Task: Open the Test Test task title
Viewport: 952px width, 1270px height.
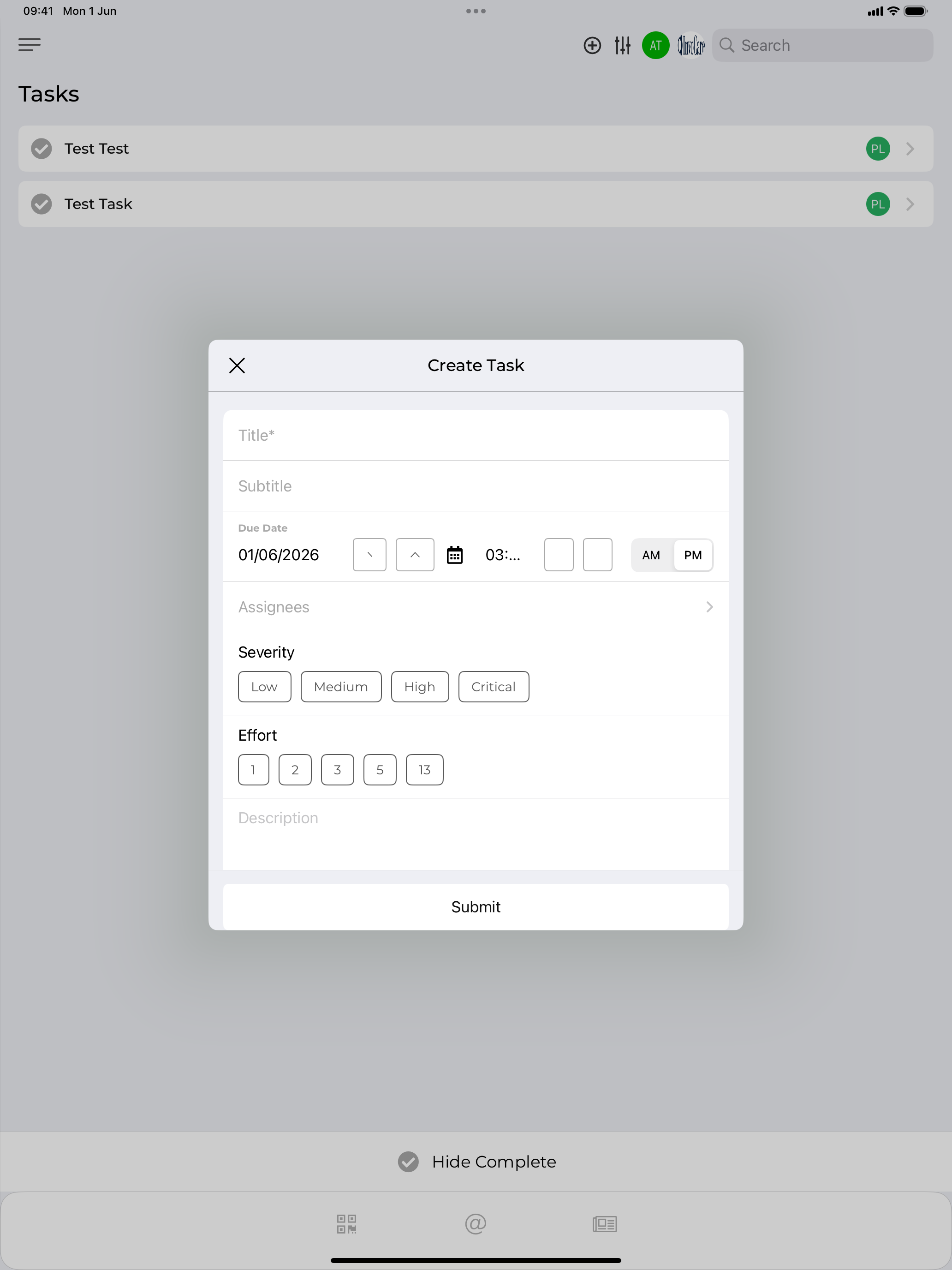Action: [x=96, y=149]
